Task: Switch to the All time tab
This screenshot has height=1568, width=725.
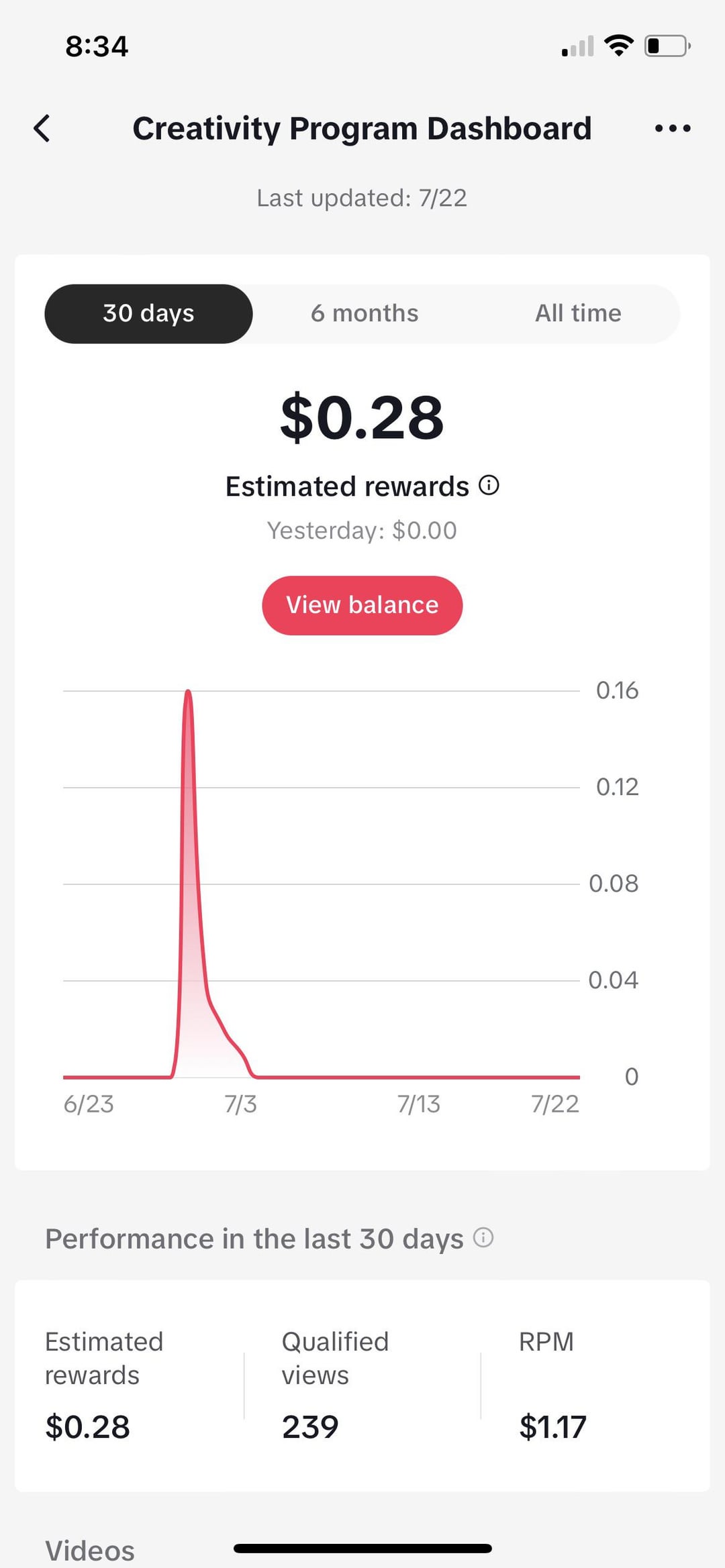Action: [x=578, y=313]
